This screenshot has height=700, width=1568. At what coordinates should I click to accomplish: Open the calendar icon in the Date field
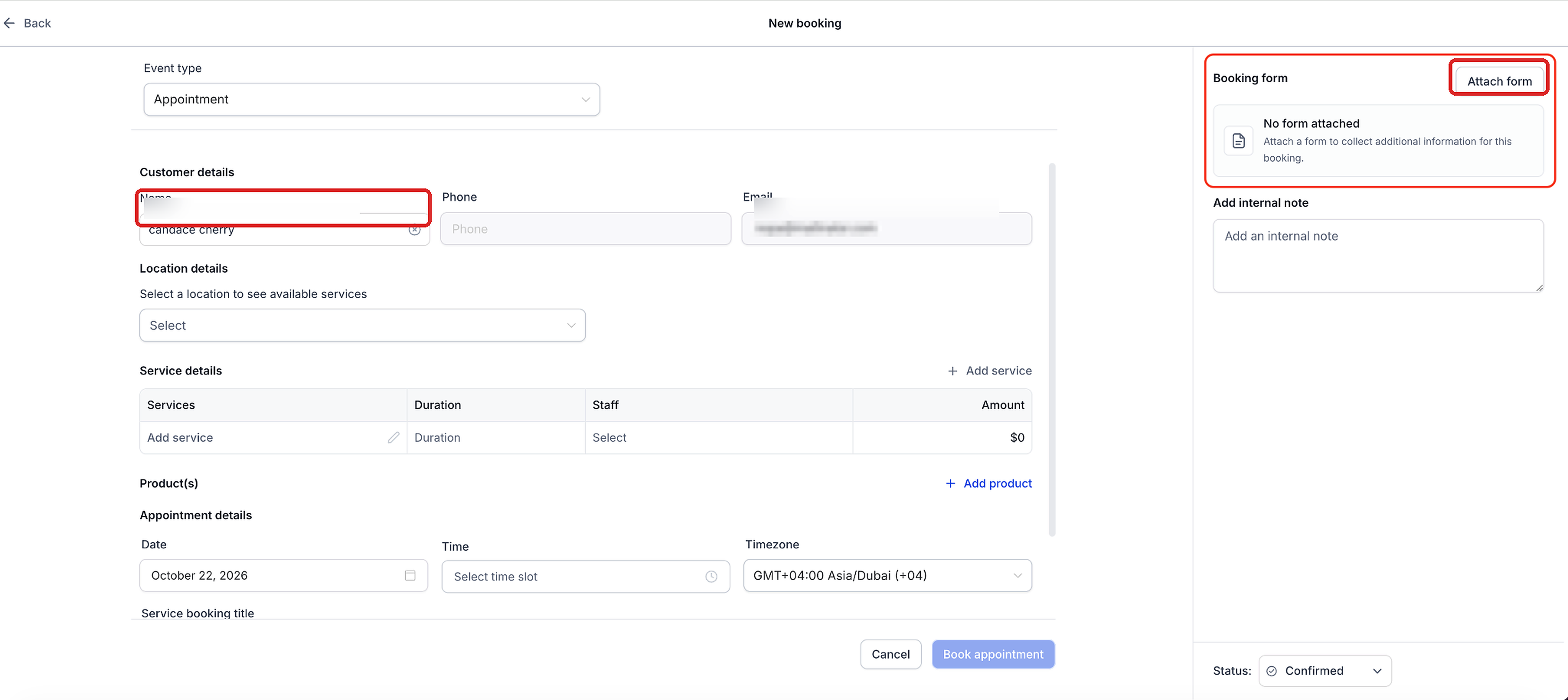pos(410,575)
